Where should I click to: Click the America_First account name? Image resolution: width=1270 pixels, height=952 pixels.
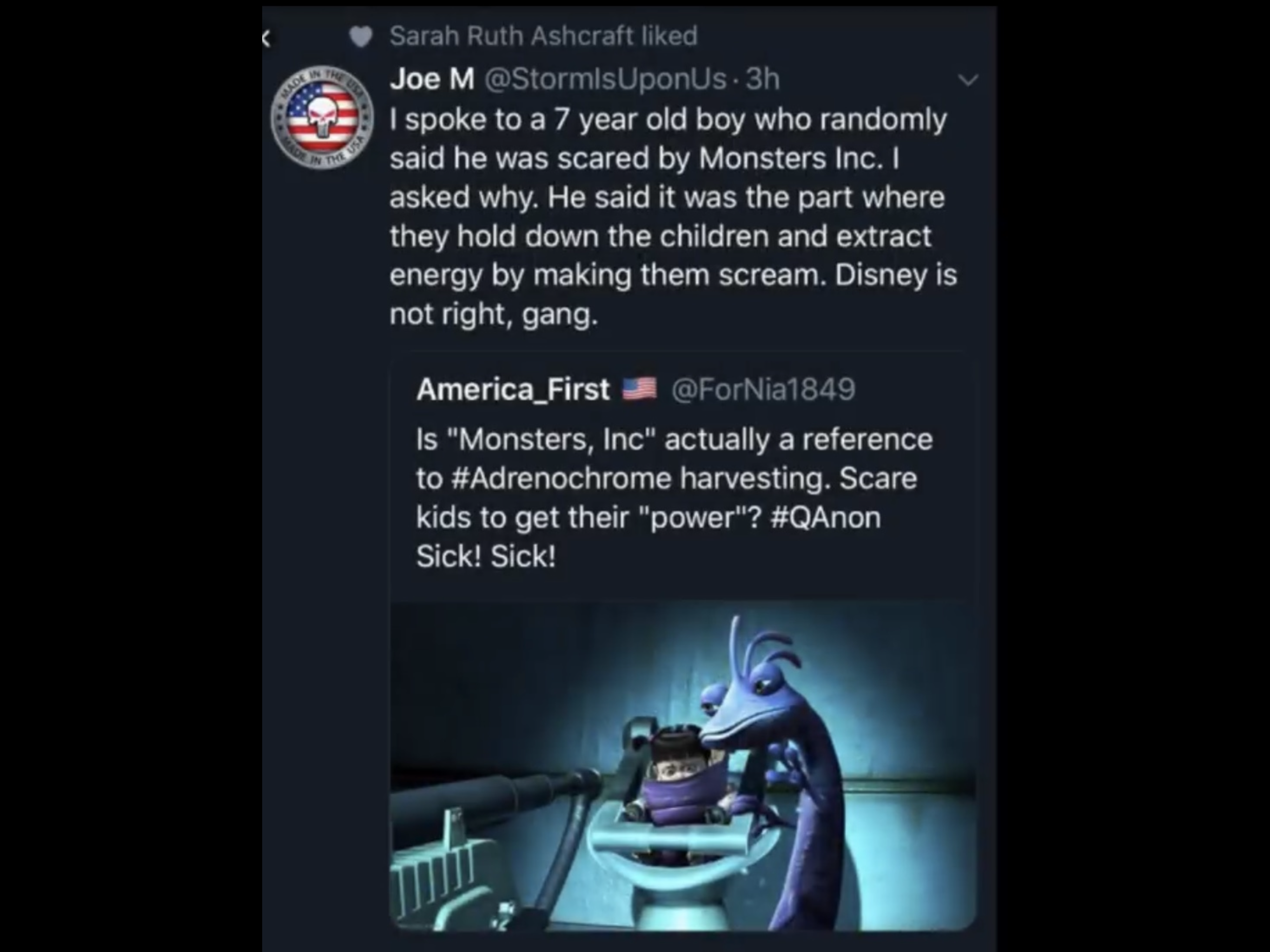[513, 389]
